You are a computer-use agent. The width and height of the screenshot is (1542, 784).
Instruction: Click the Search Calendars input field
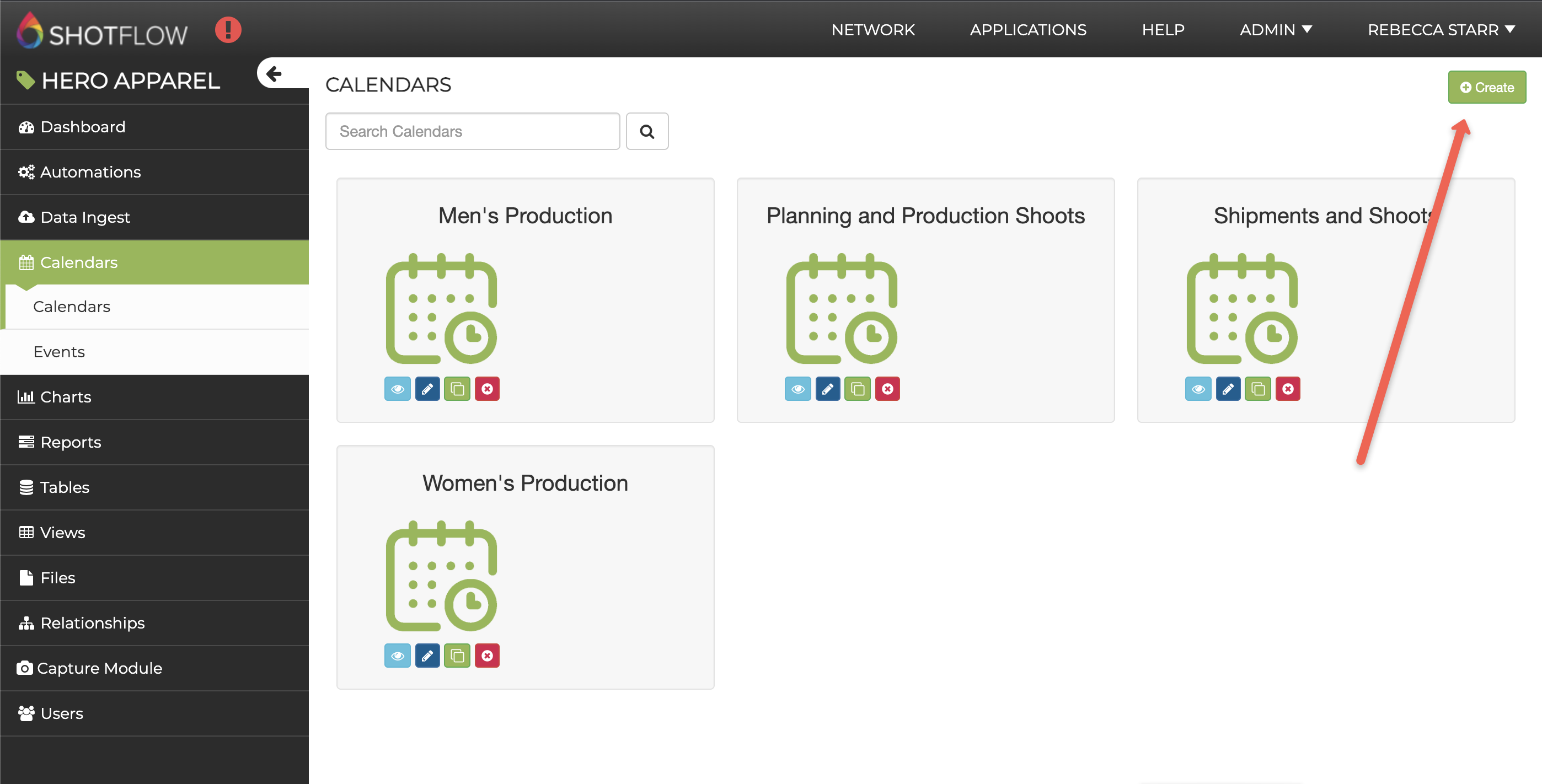[x=472, y=131]
